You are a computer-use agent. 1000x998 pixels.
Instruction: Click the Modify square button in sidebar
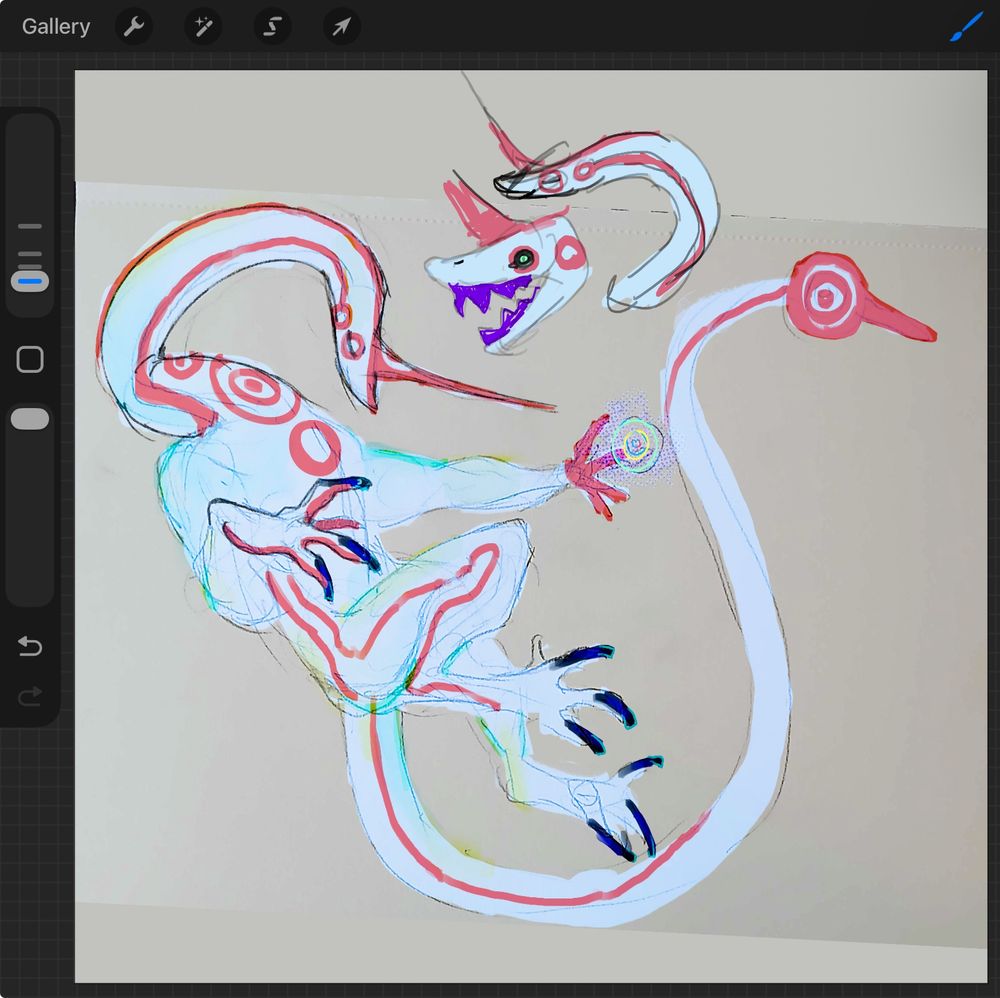[30, 360]
